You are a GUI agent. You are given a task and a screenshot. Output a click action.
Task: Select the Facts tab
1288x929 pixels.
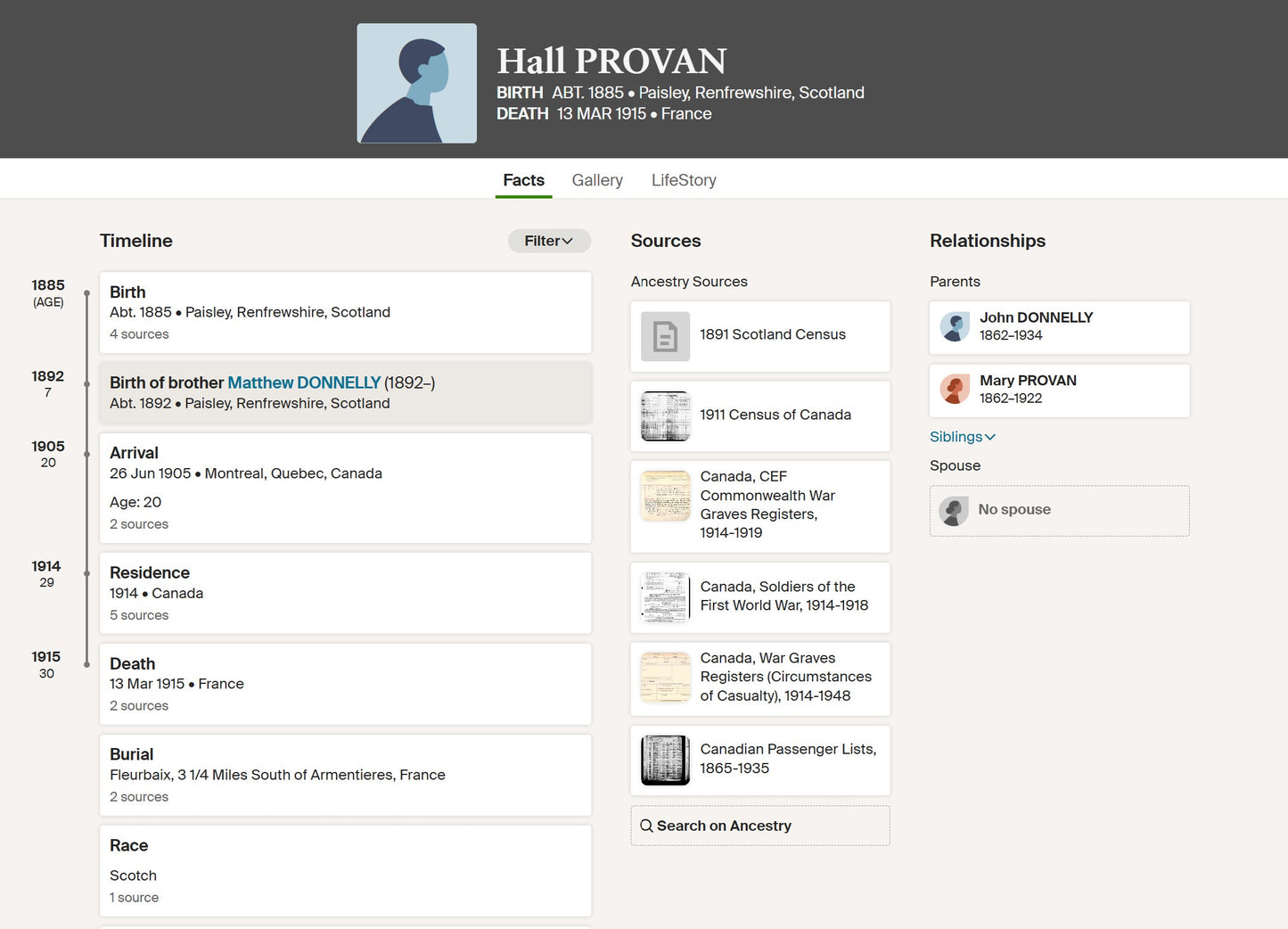click(523, 180)
